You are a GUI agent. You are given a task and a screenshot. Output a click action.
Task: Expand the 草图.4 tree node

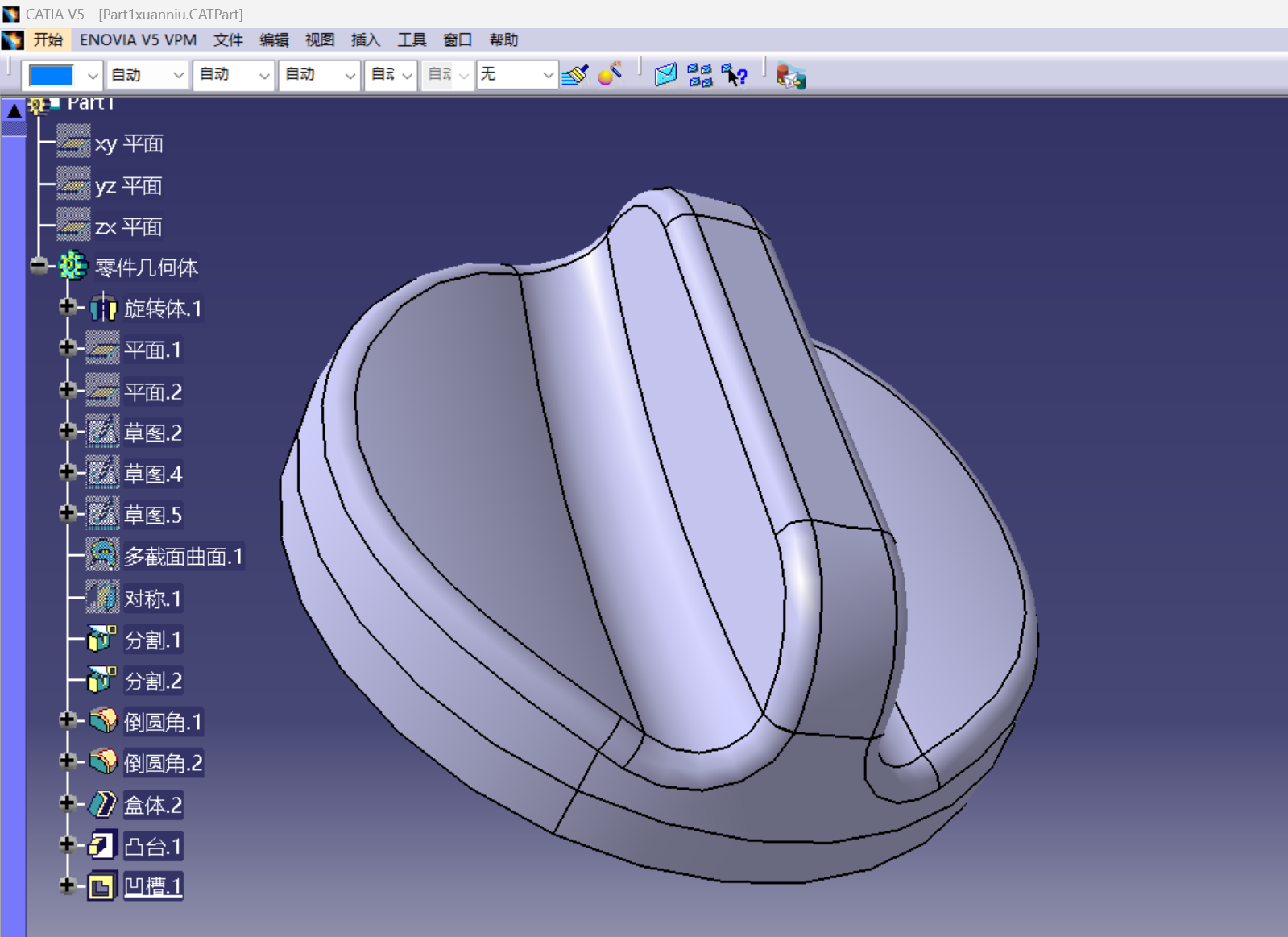pyautogui.click(x=68, y=471)
